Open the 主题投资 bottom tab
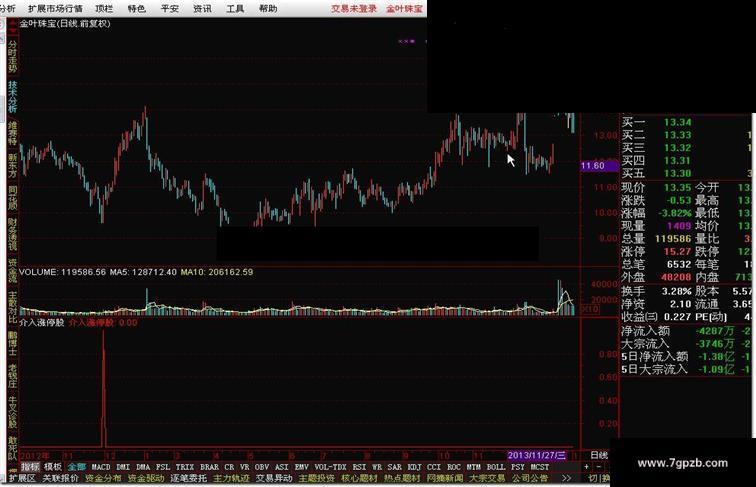Screen dimensions: 756x487 [x=316, y=478]
